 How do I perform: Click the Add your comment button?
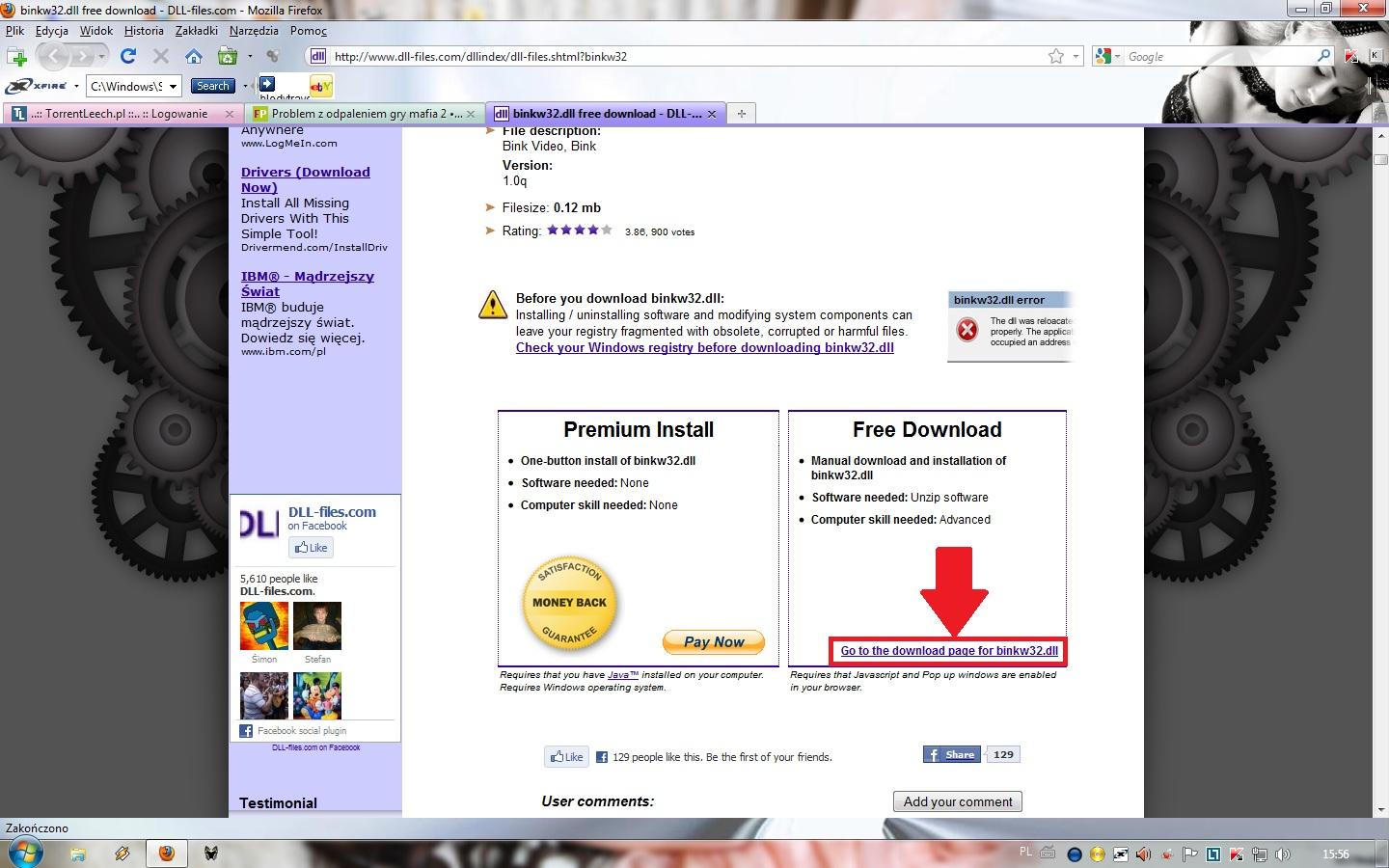pyautogui.click(x=958, y=801)
